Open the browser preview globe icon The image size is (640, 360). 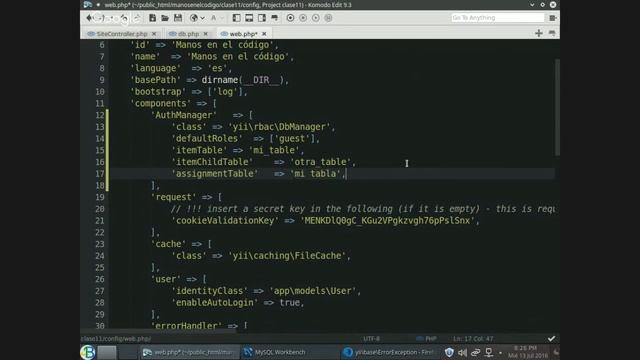point(194,18)
